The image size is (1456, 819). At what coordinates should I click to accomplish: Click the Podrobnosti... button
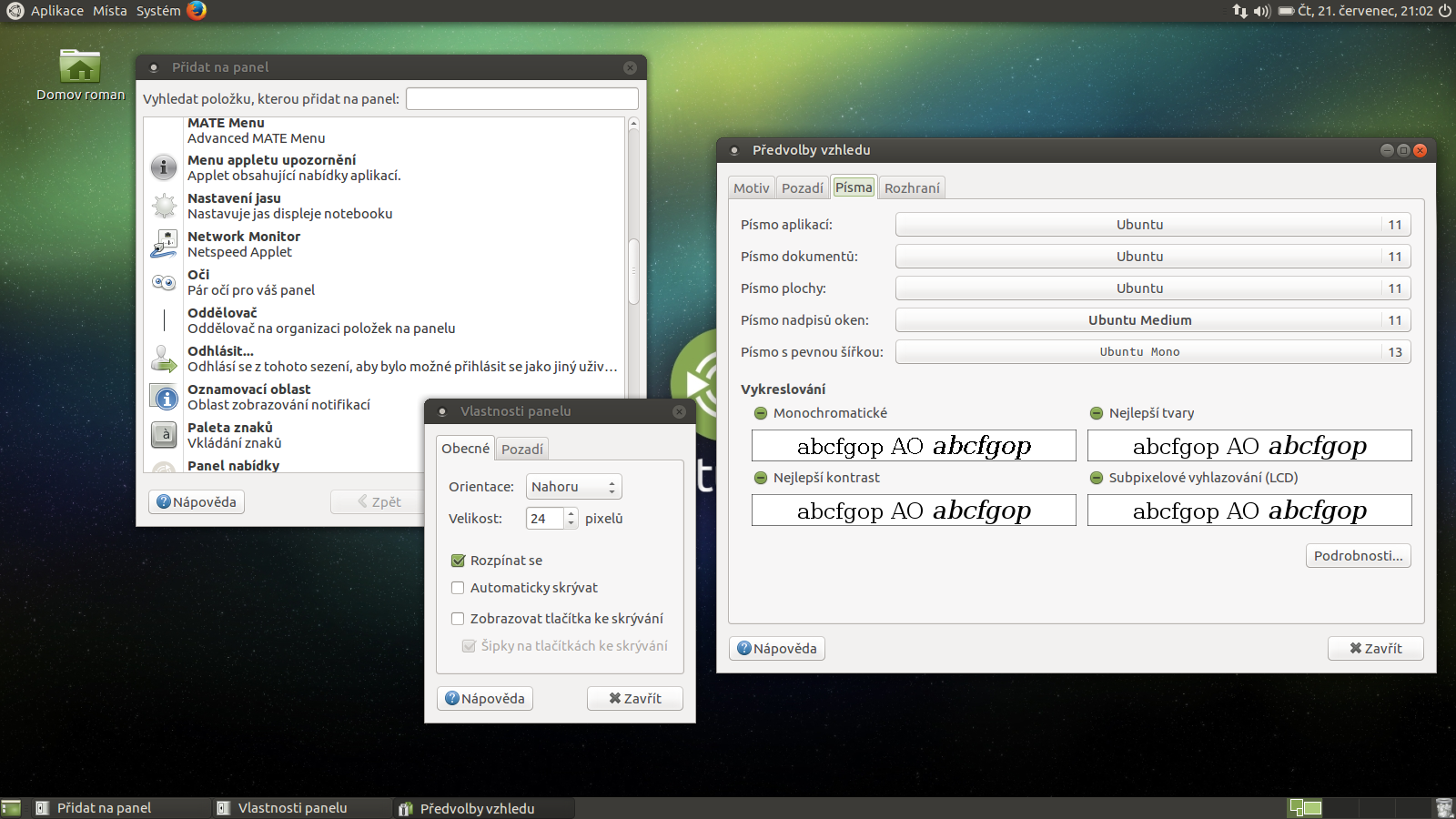(x=1358, y=555)
